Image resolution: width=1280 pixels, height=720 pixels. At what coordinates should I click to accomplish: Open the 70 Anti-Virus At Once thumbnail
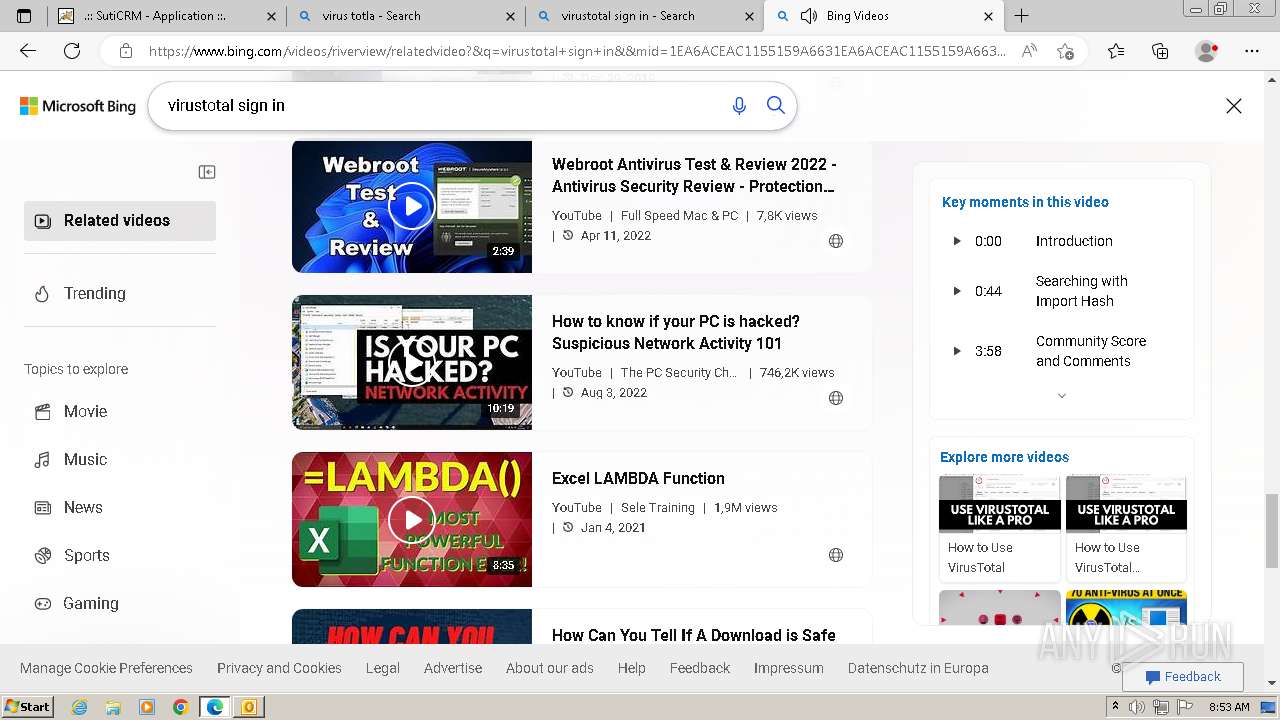tap(1126, 607)
